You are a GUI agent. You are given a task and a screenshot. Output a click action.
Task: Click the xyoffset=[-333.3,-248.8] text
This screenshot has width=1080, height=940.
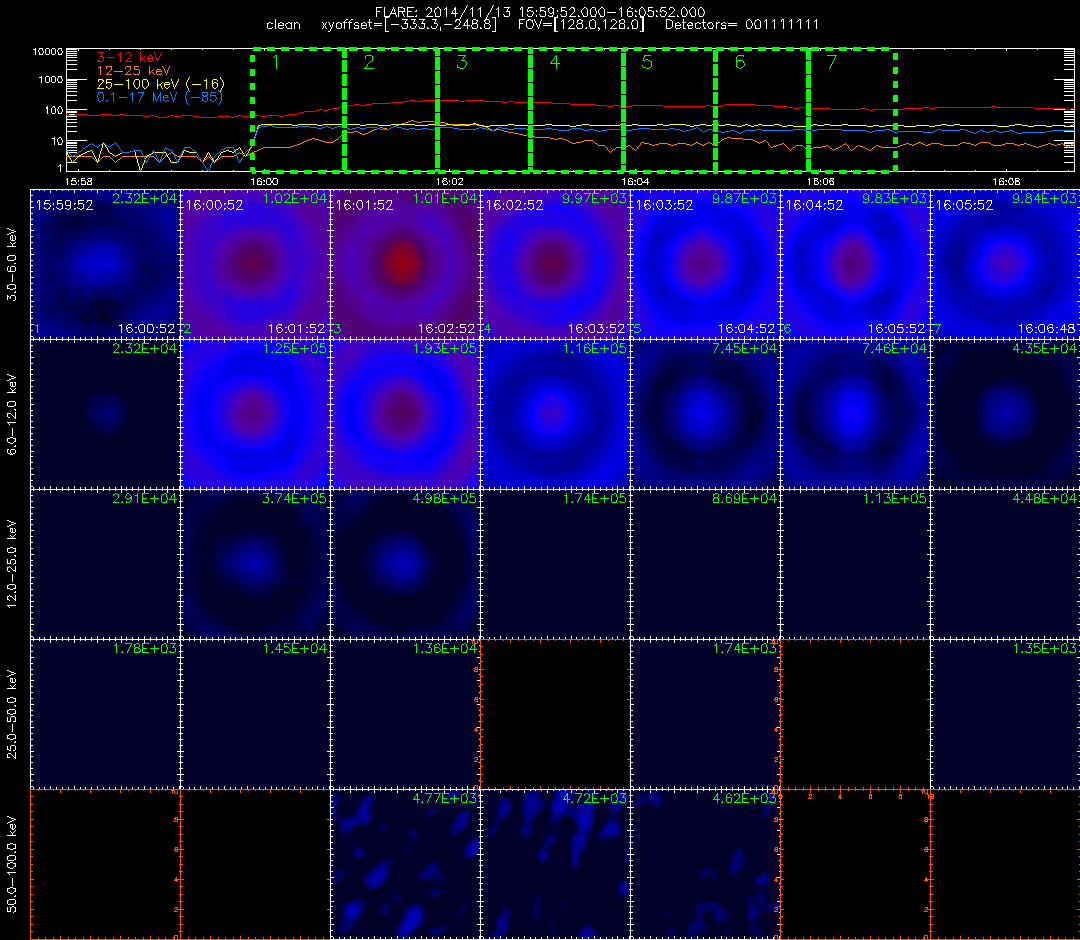409,25
